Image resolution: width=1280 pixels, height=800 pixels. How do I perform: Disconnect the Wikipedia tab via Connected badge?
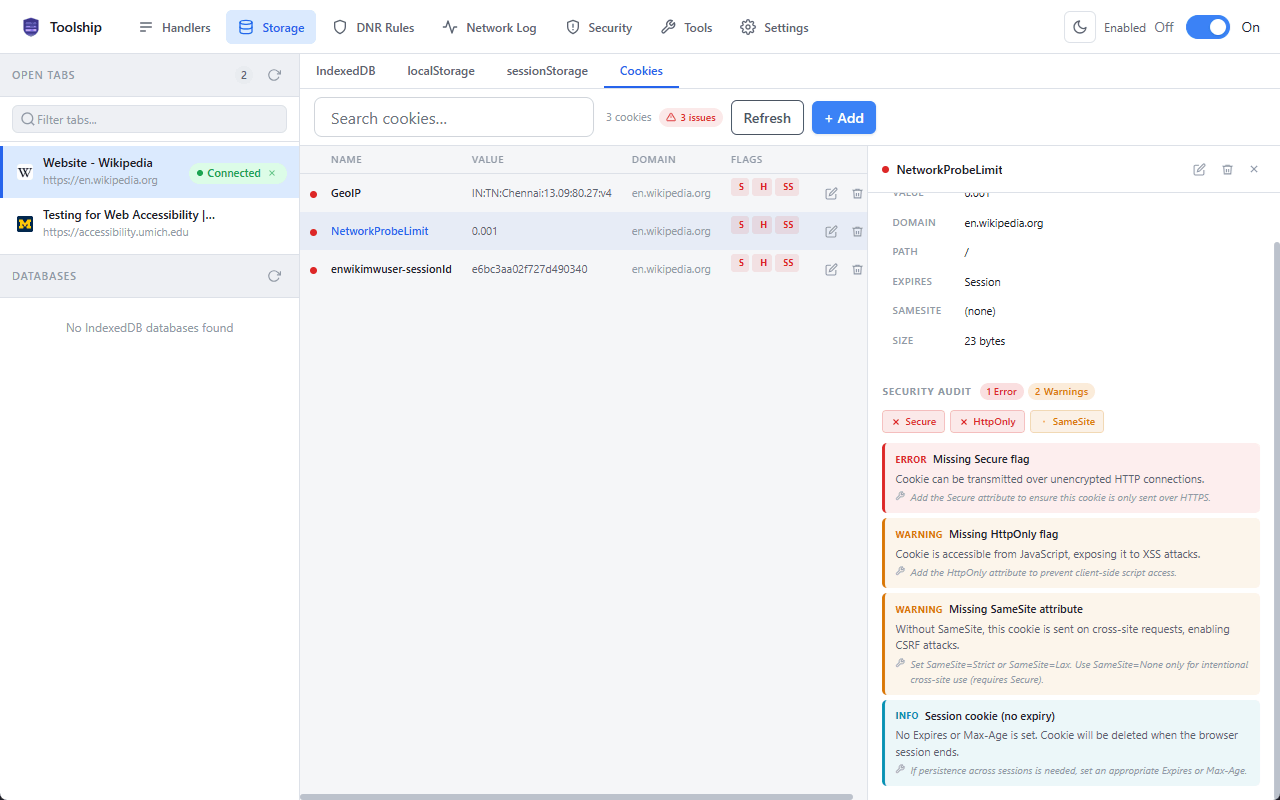pos(271,173)
